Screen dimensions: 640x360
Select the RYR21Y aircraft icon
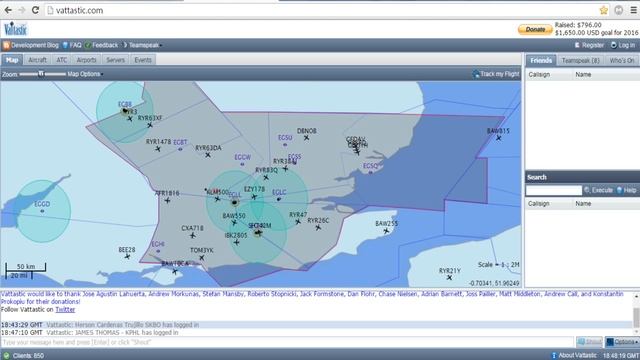point(449,278)
